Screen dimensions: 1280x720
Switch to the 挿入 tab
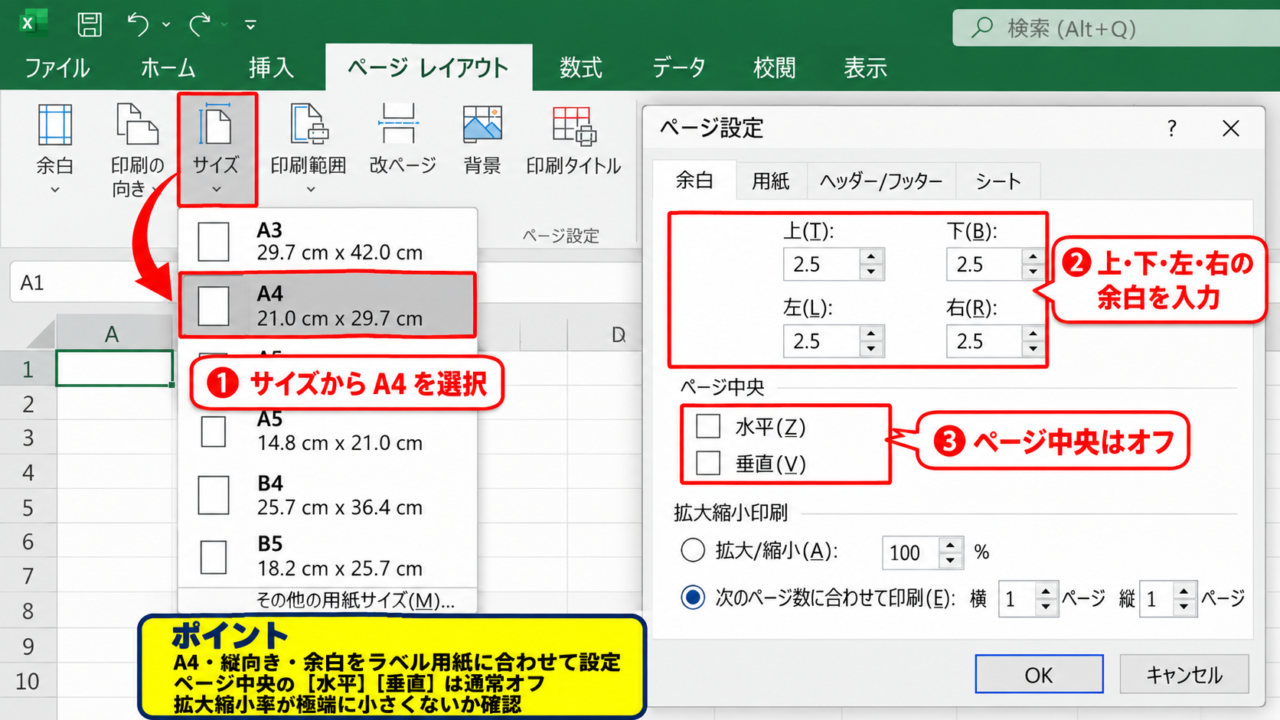coord(271,68)
